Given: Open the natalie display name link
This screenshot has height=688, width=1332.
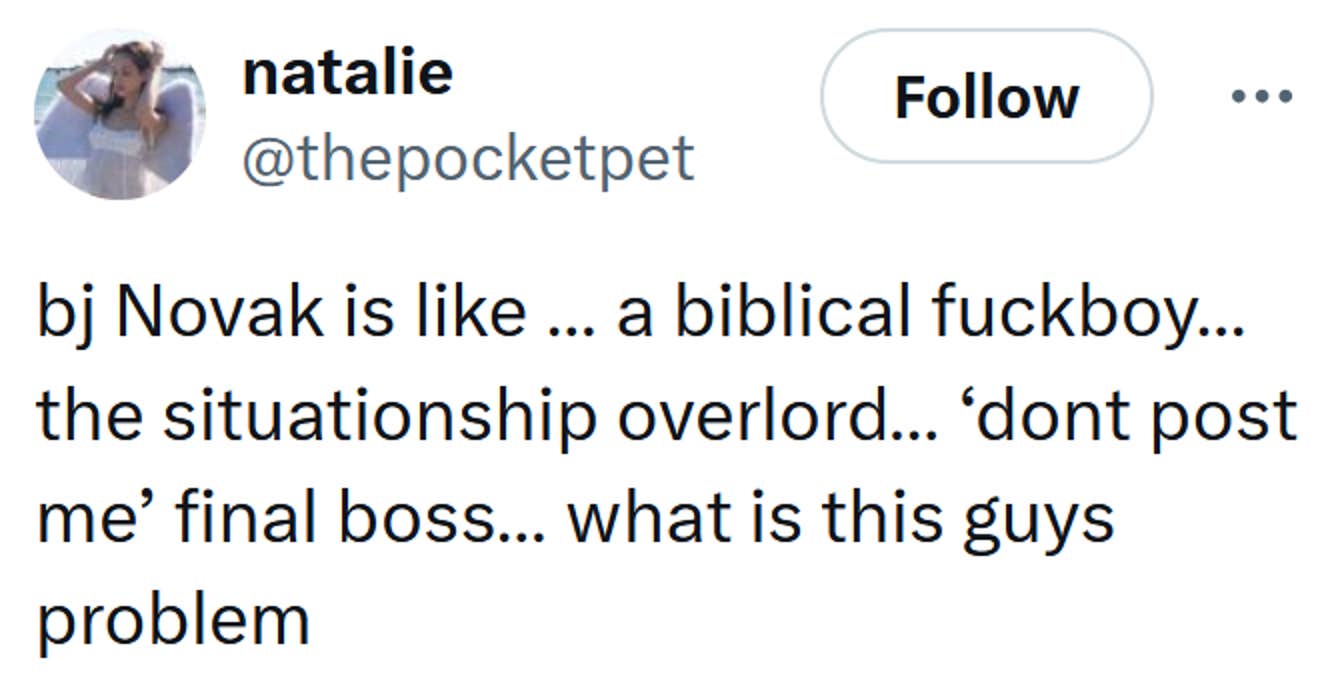Looking at the screenshot, I should click(347, 72).
